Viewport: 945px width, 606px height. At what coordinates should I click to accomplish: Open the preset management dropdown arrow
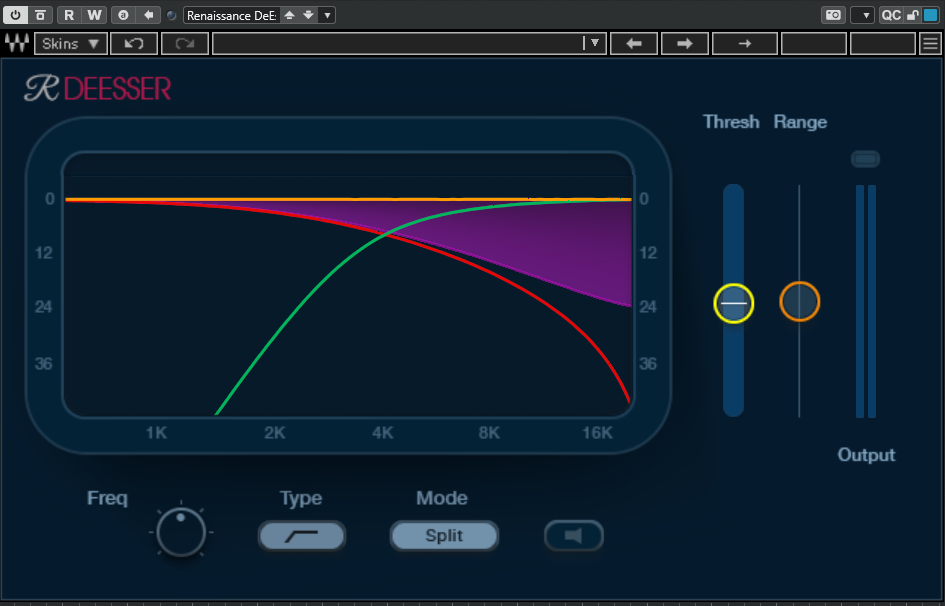[327, 15]
